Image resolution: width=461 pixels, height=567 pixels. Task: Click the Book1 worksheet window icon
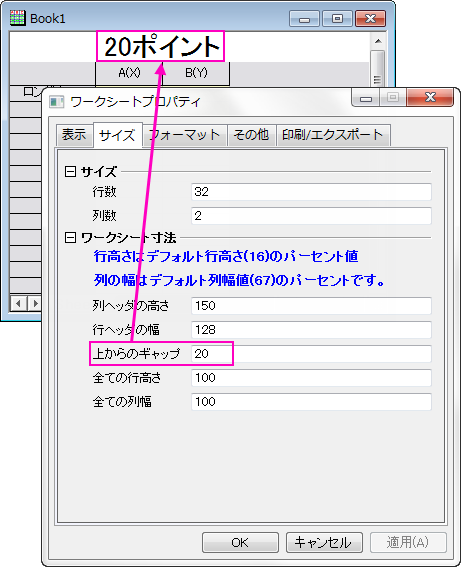pyautogui.click(x=17, y=18)
